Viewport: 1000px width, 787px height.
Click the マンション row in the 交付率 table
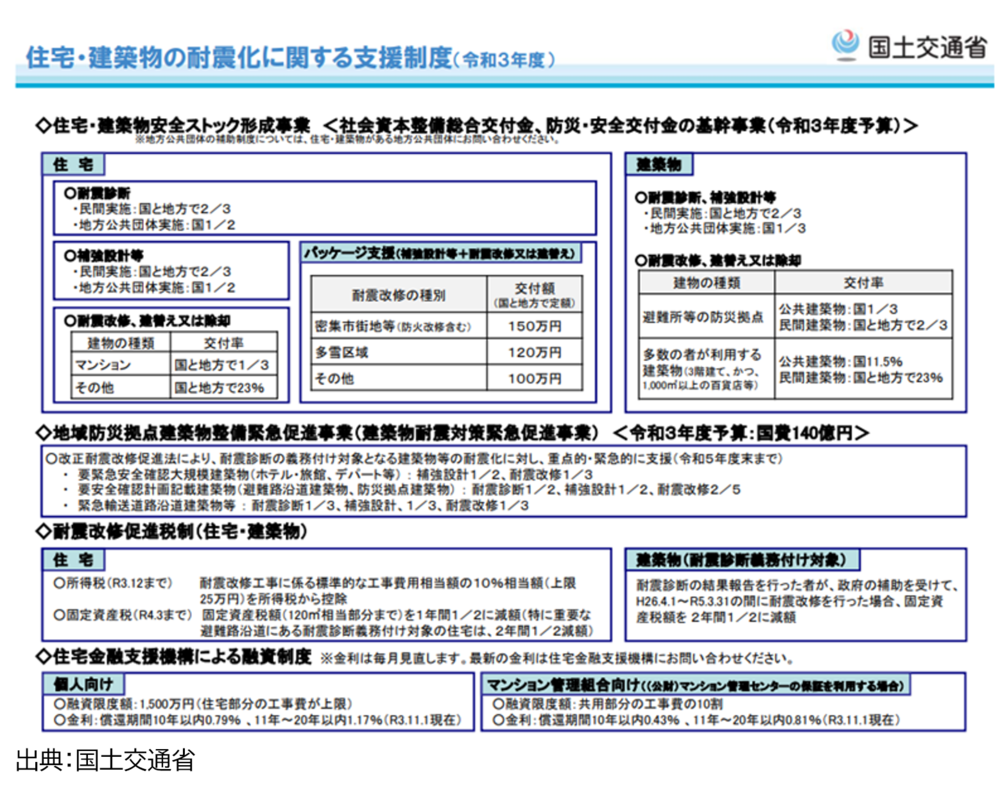[102, 365]
